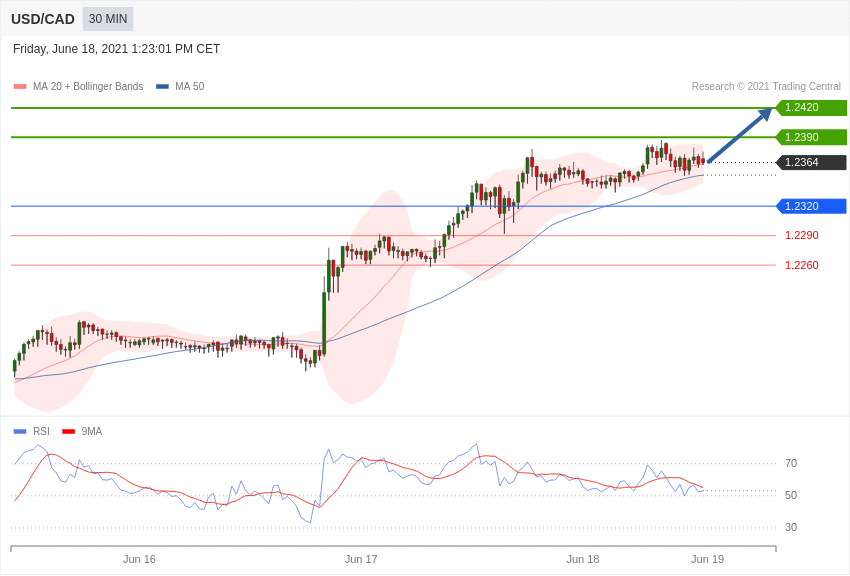Click the RSI legend color swatch
This screenshot has width=850, height=576.
pyautogui.click(x=20, y=431)
